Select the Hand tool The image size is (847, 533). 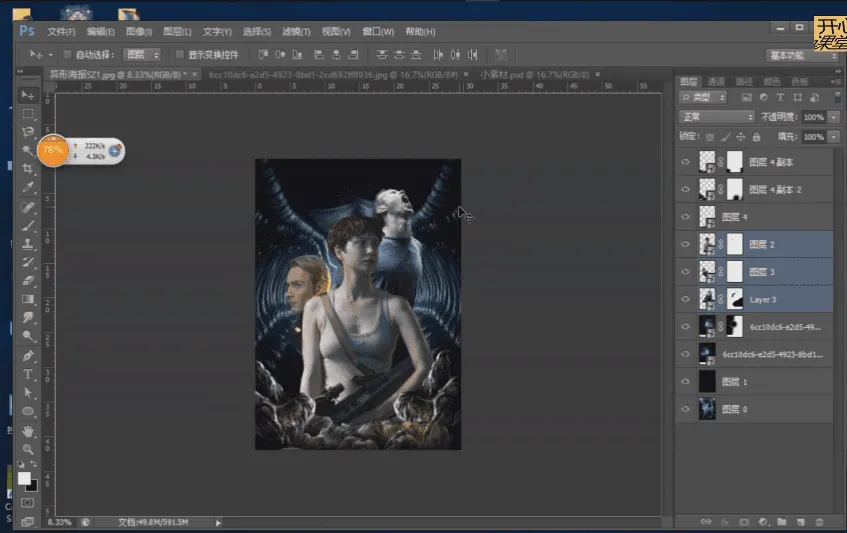tap(28, 430)
